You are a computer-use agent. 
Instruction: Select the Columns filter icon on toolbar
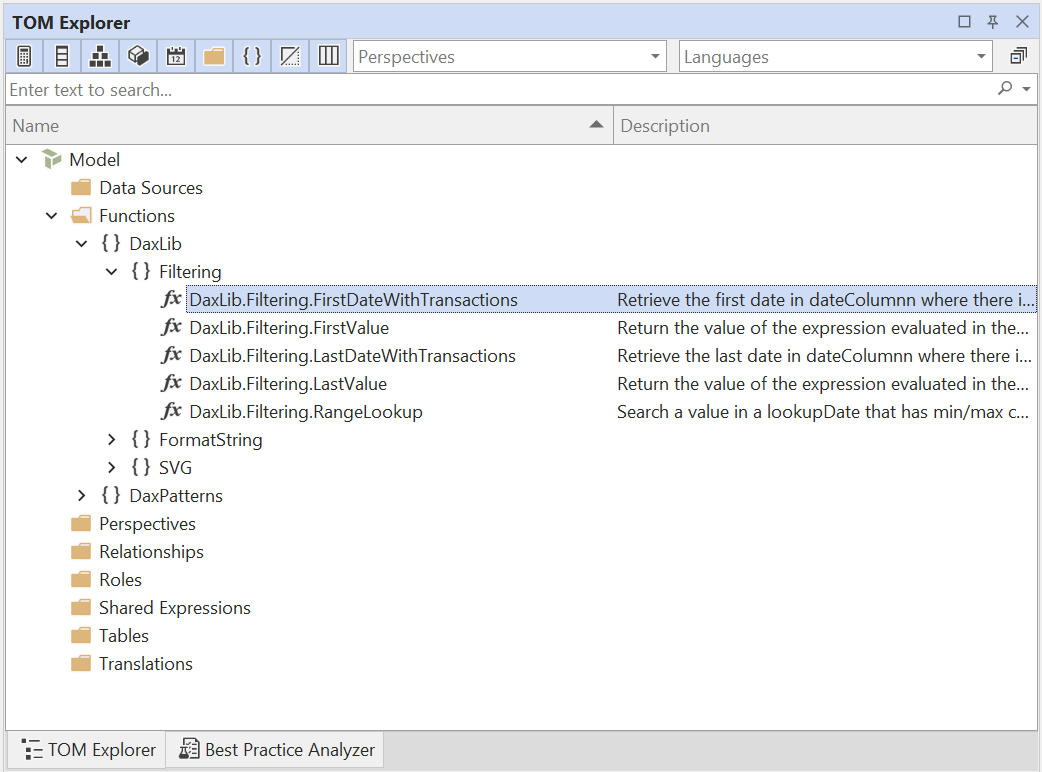click(61, 55)
